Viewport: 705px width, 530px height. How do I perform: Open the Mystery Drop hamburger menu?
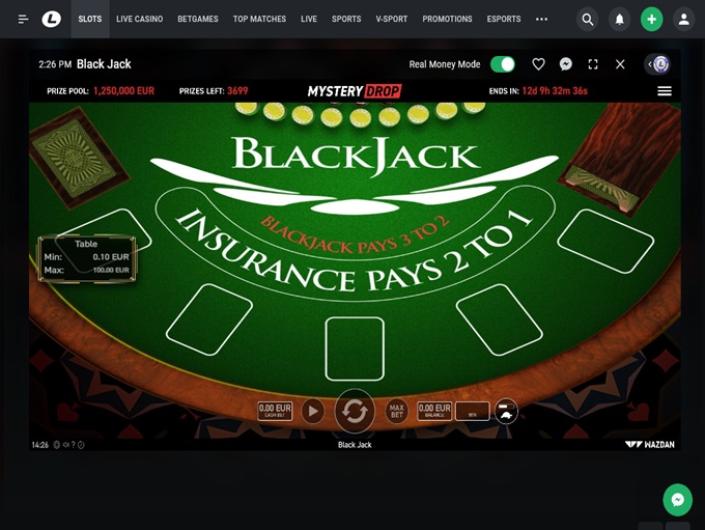click(x=664, y=91)
